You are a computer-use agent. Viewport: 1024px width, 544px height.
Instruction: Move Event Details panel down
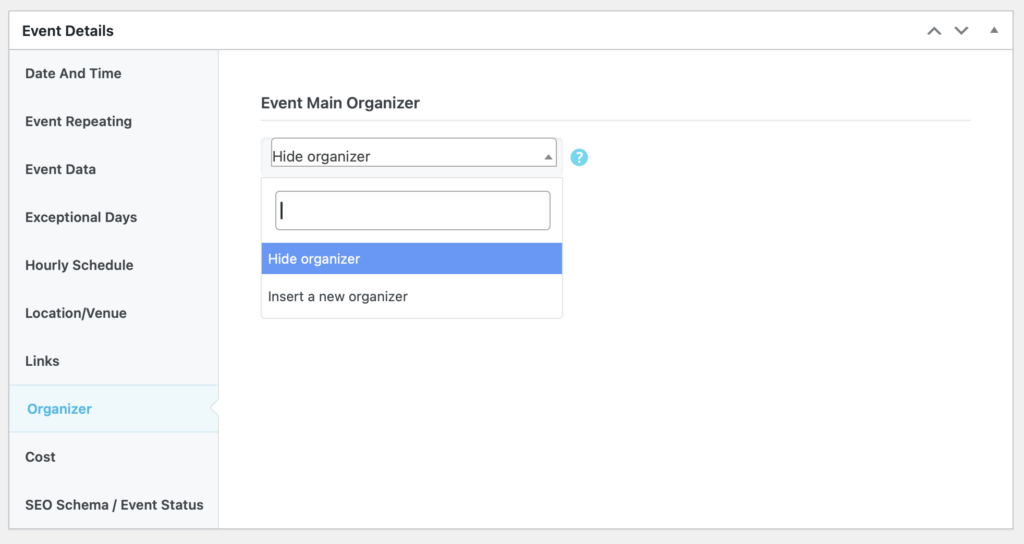pos(962,31)
